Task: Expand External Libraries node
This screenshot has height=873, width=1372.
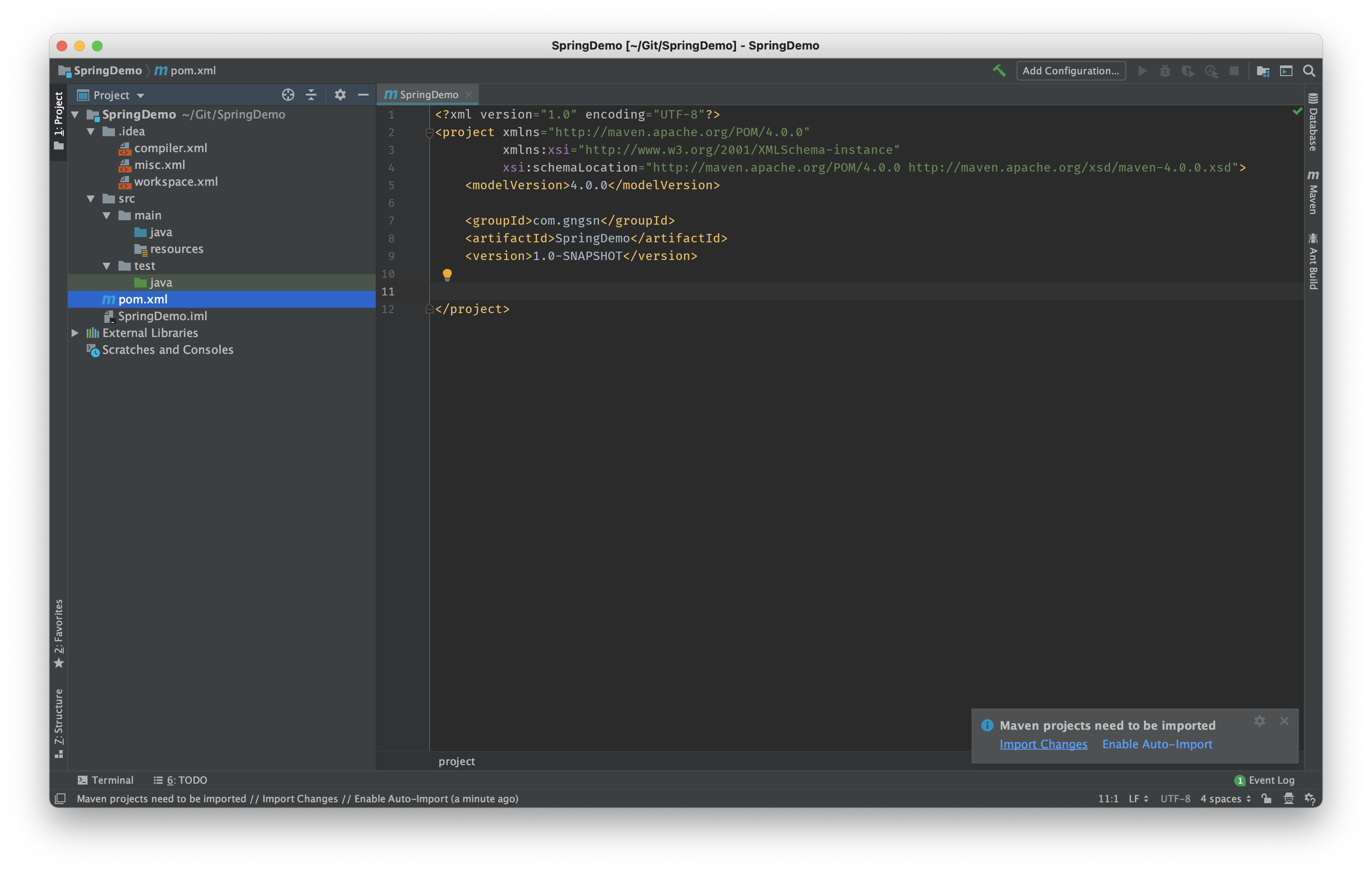Action: point(75,333)
